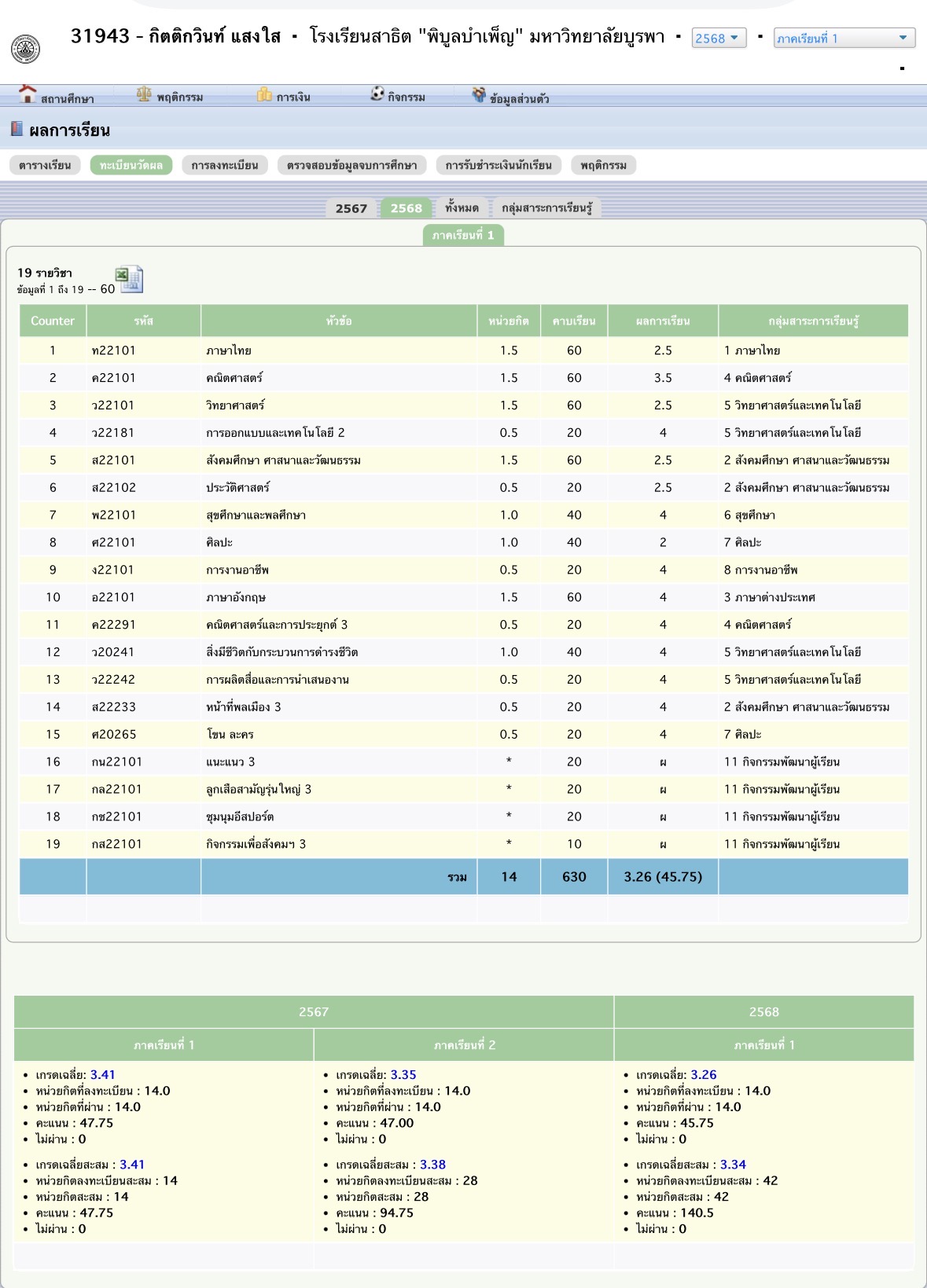927x1288 pixels.
Task: Select the ทั้งหมด tab
Action: tap(462, 208)
